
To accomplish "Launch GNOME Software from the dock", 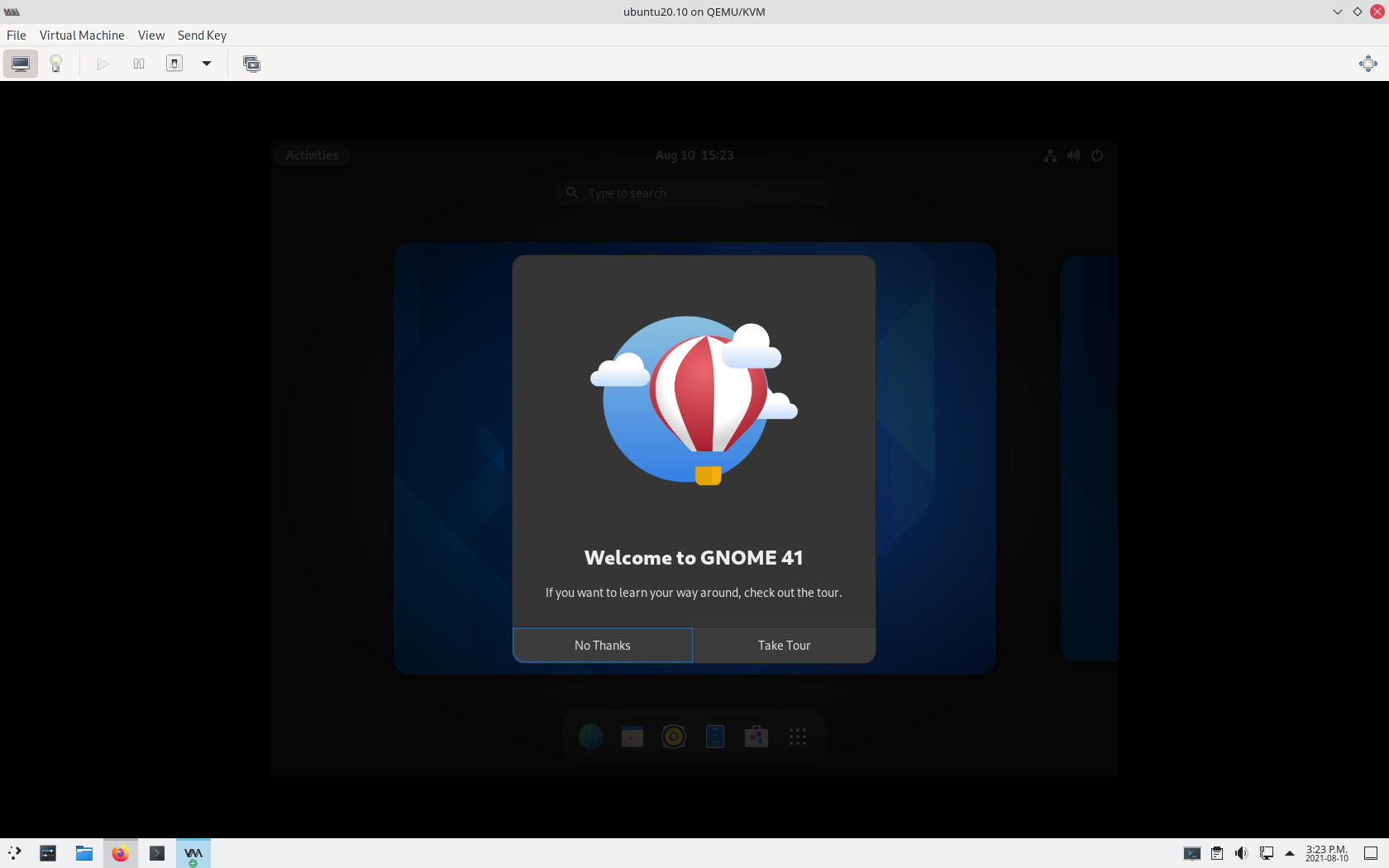I will pos(756,737).
